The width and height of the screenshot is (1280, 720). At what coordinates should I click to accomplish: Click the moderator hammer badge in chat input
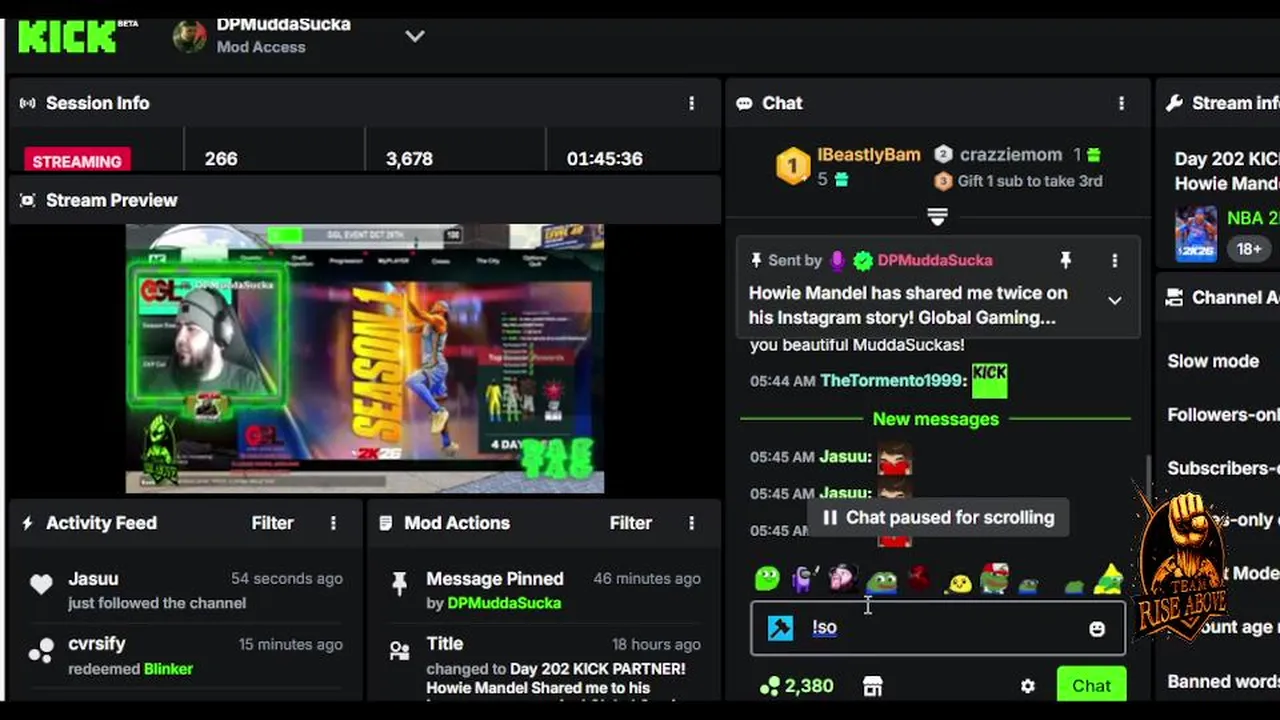pos(780,628)
